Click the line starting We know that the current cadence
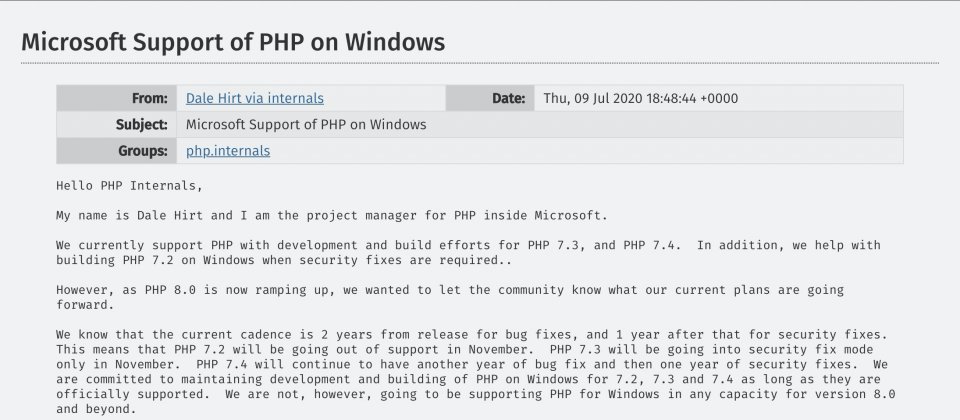 [472, 334]
